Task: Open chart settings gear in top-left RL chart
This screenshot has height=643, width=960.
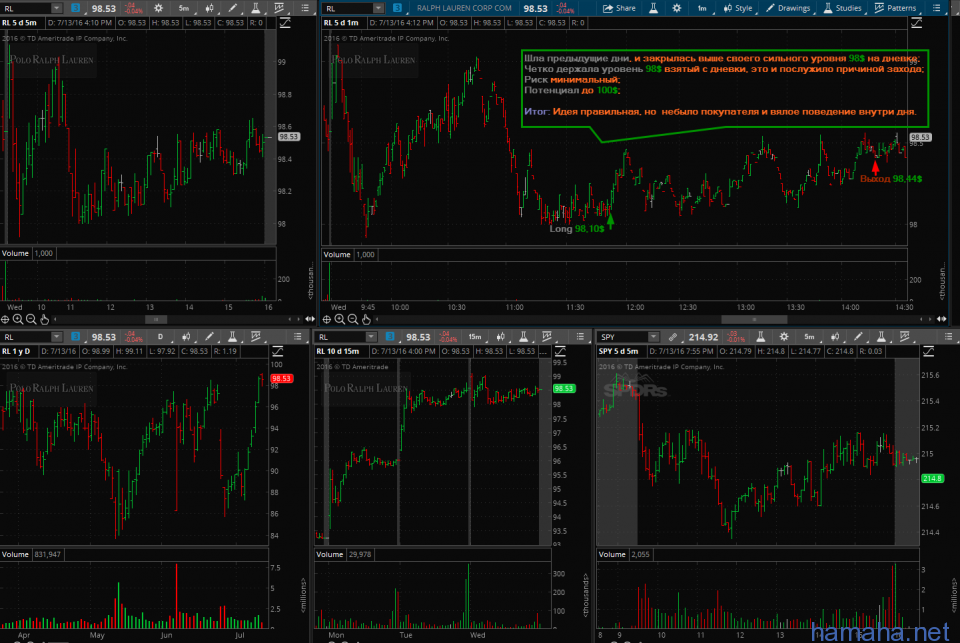Action: coord(159,8)
